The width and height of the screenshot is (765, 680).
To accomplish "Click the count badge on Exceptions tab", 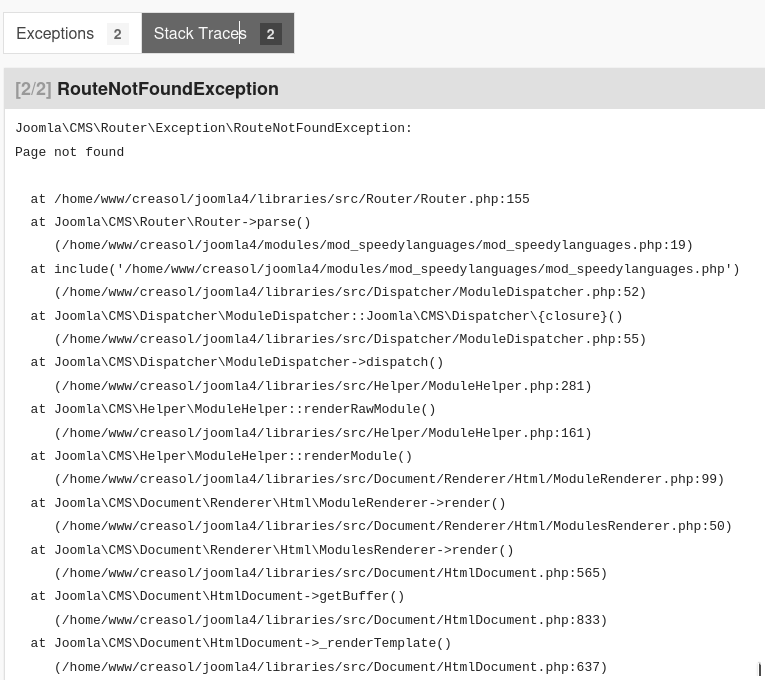I will tap(117, 34).
